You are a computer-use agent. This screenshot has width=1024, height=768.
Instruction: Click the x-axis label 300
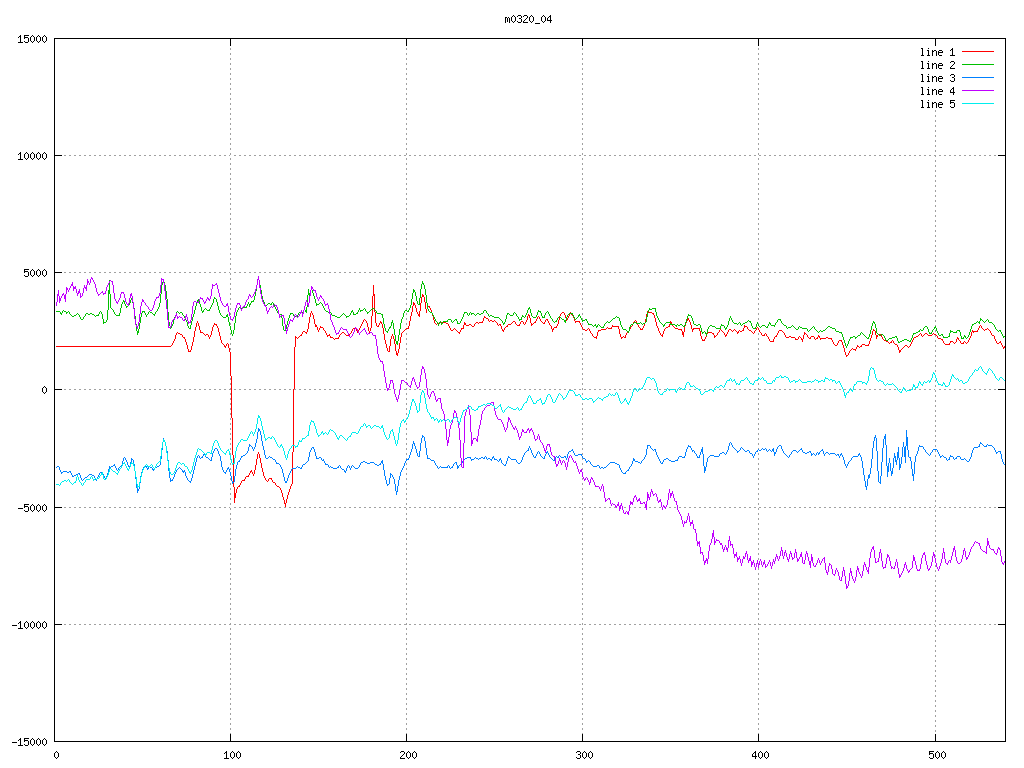pyautogui.click(x=584, y=756)
